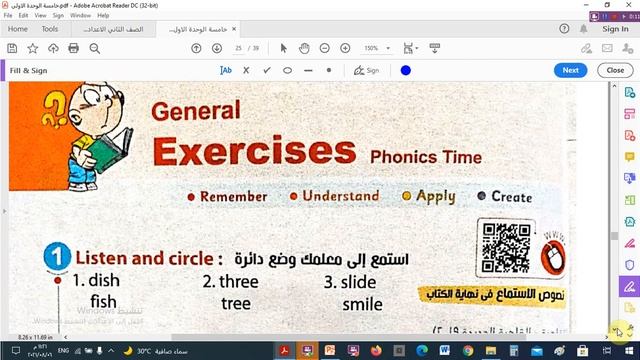640x360 pixels.
Task: Expand the left navigation pane arrow
Action: coord(4,211)
